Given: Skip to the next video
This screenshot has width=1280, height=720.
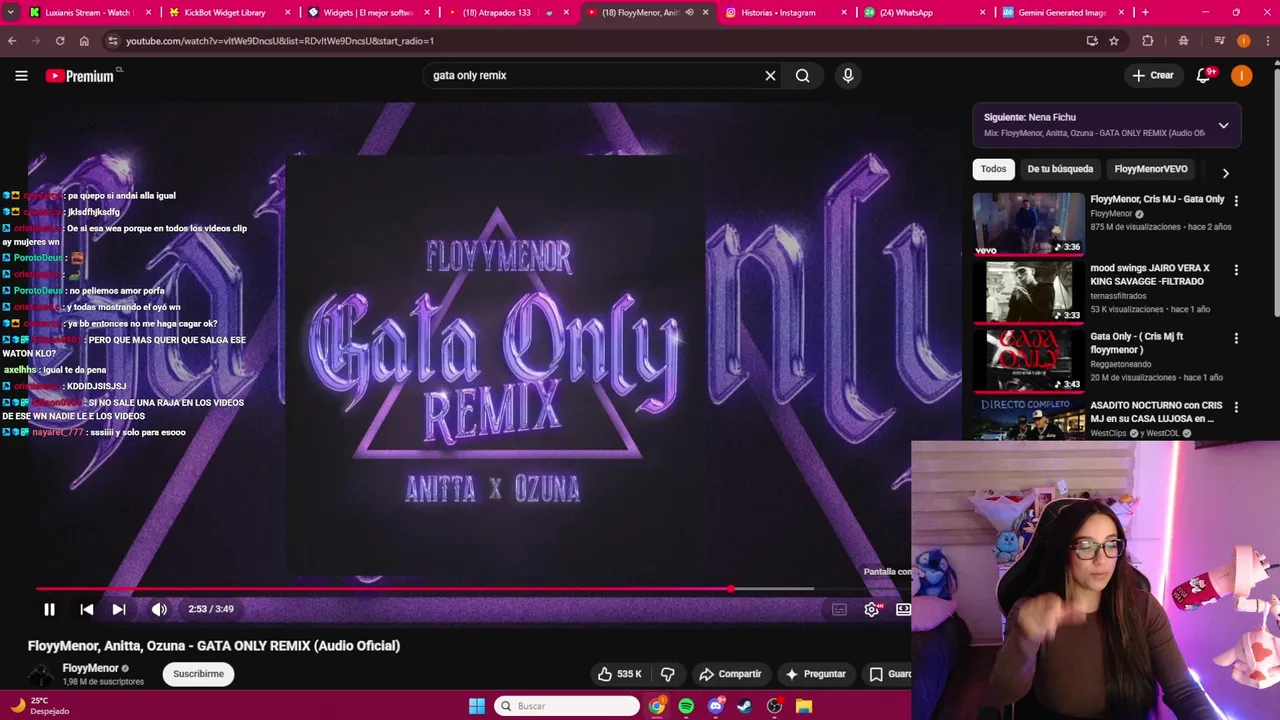Looking at the screenshot, I should click(x=119, y=609).
